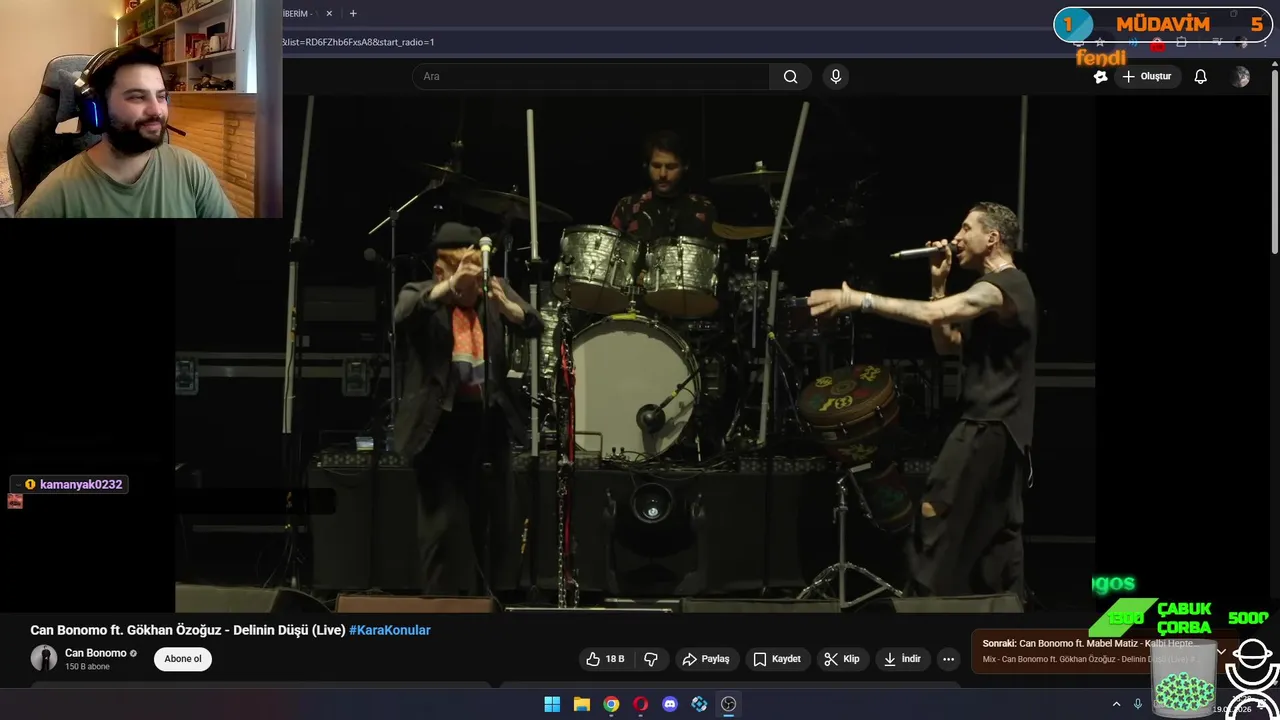
Task: Open a new browser tab
Action: pyautogui.click(x=353, y=14)
